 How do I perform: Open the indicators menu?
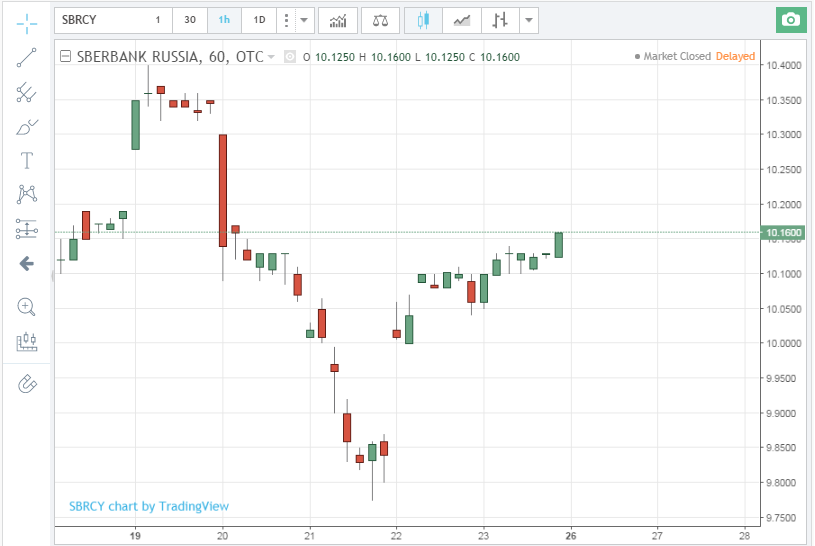click(x=338, y=21)
